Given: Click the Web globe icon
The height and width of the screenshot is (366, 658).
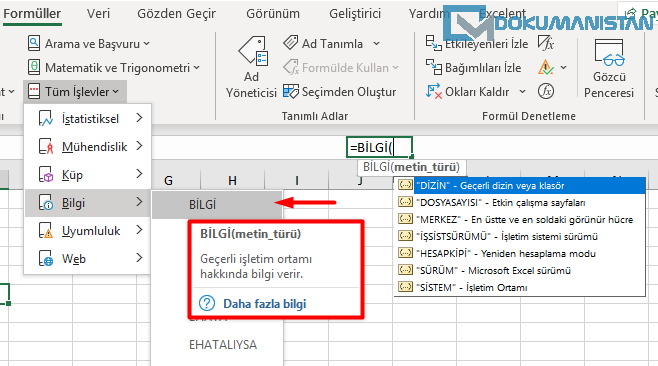Looking at the screenshot, I should click(46, 259).
